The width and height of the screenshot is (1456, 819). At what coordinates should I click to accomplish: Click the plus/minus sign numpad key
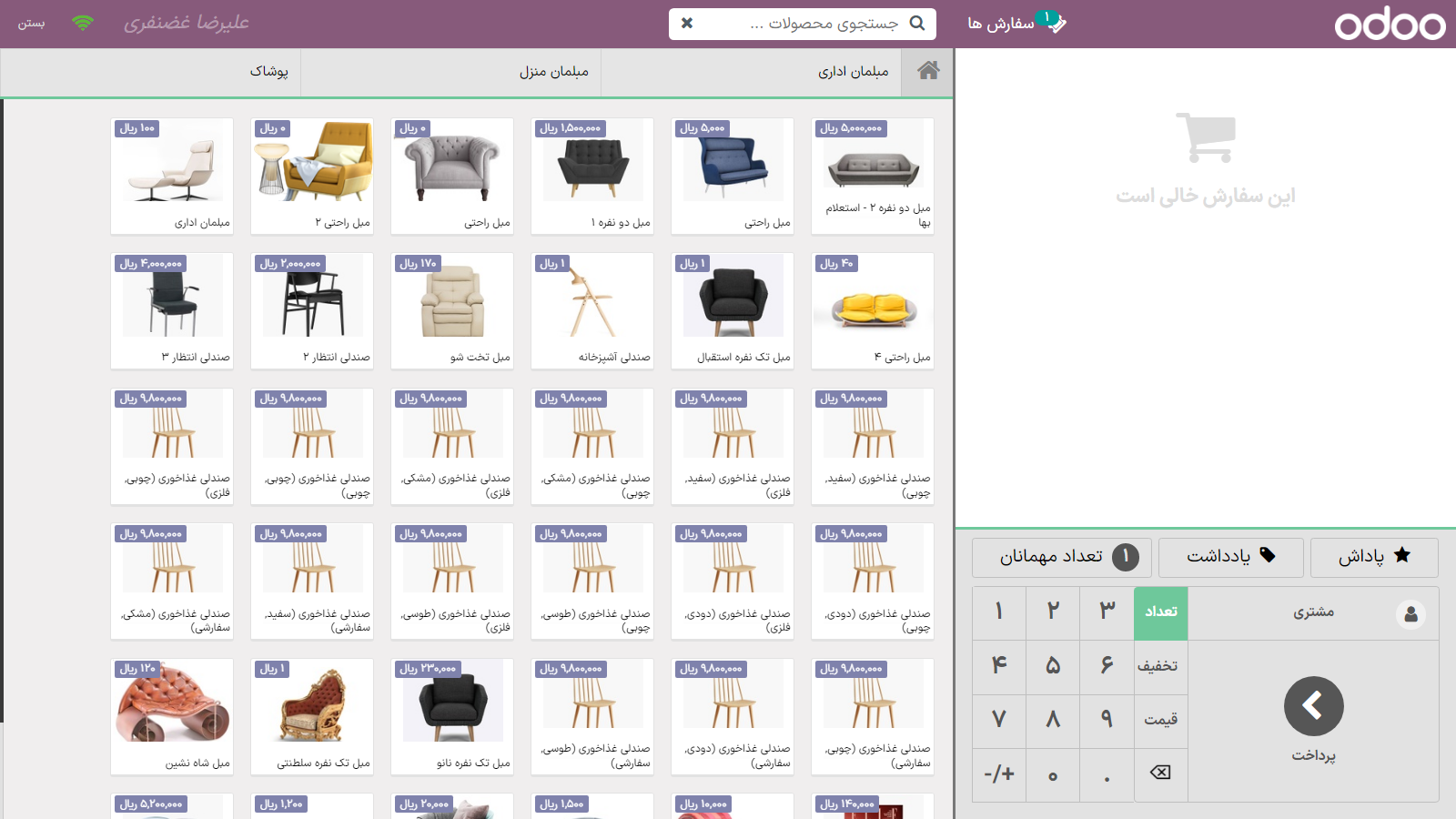pyautogui.click(x=999, y=774)
